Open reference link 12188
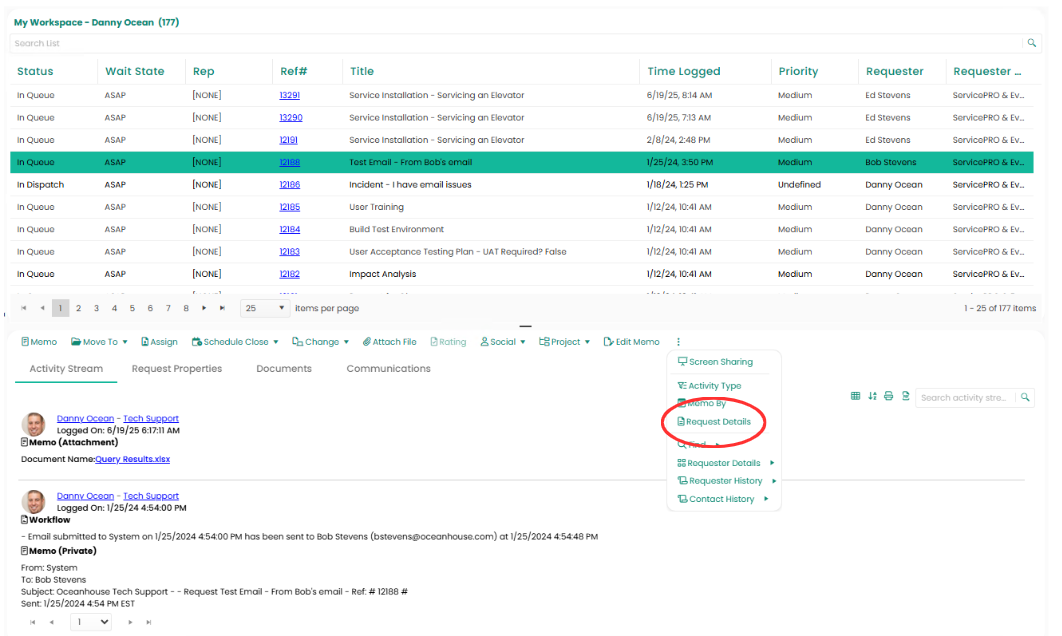This screenshot has width=1062, height=636. click(289, 163)
